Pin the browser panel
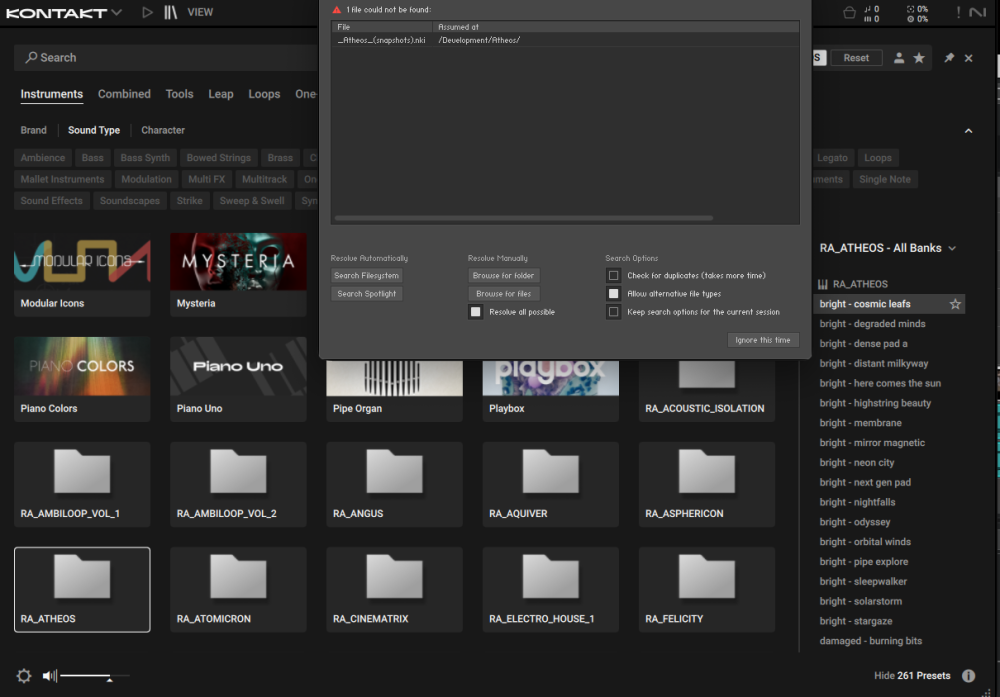The image size is (1000, 697). pyautogui.click(x=949, y=58)
